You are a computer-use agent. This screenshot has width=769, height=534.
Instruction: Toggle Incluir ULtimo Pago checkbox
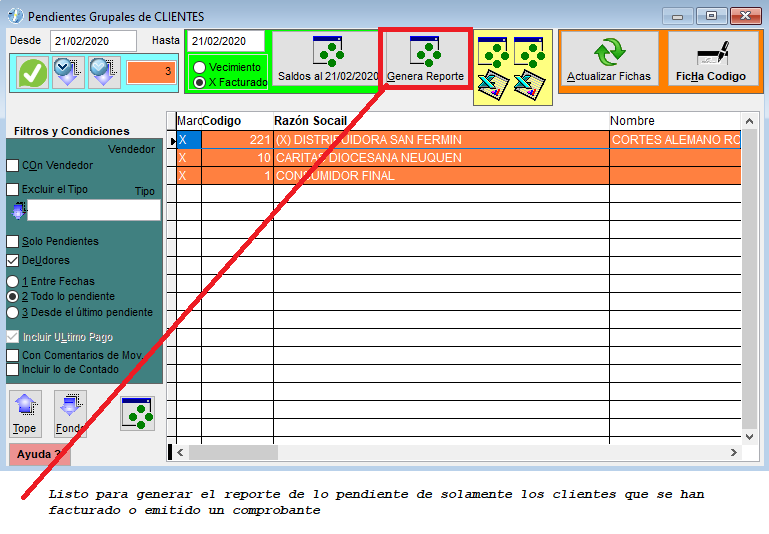click(13, 337)
